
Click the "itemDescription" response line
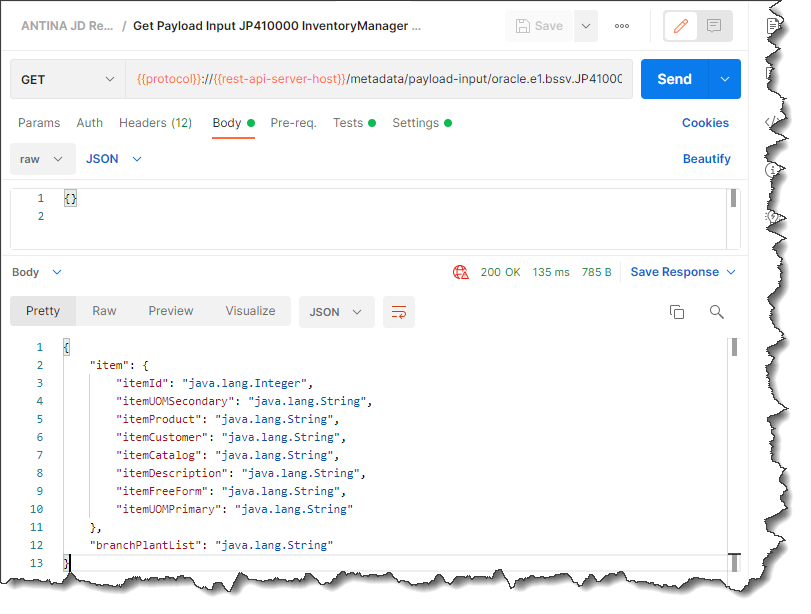pyautogui.click(x=241, y=473)
